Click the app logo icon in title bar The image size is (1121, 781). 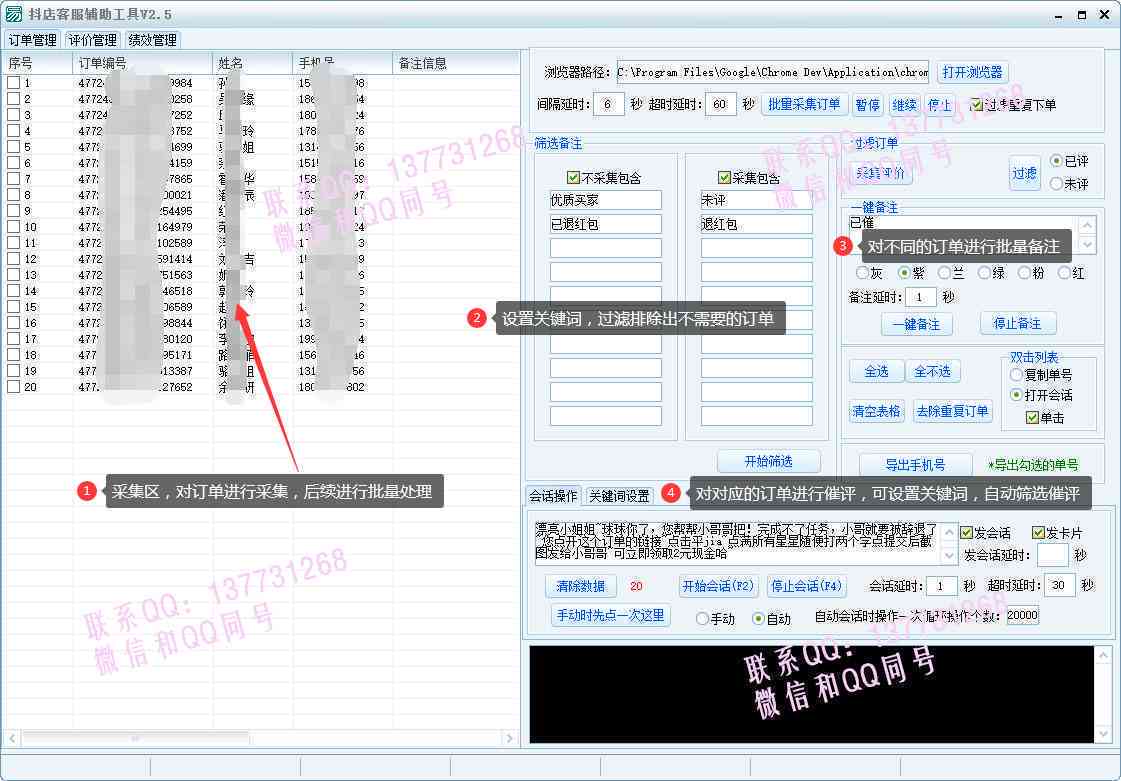tap(14, 14)
